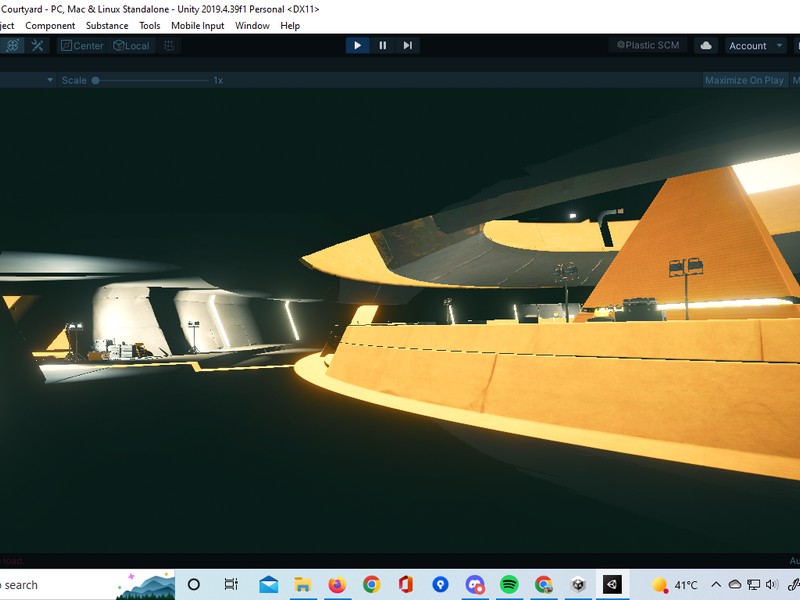Open Spotify from the taskbar
The image size is (800, 600).
click(509, 585)
